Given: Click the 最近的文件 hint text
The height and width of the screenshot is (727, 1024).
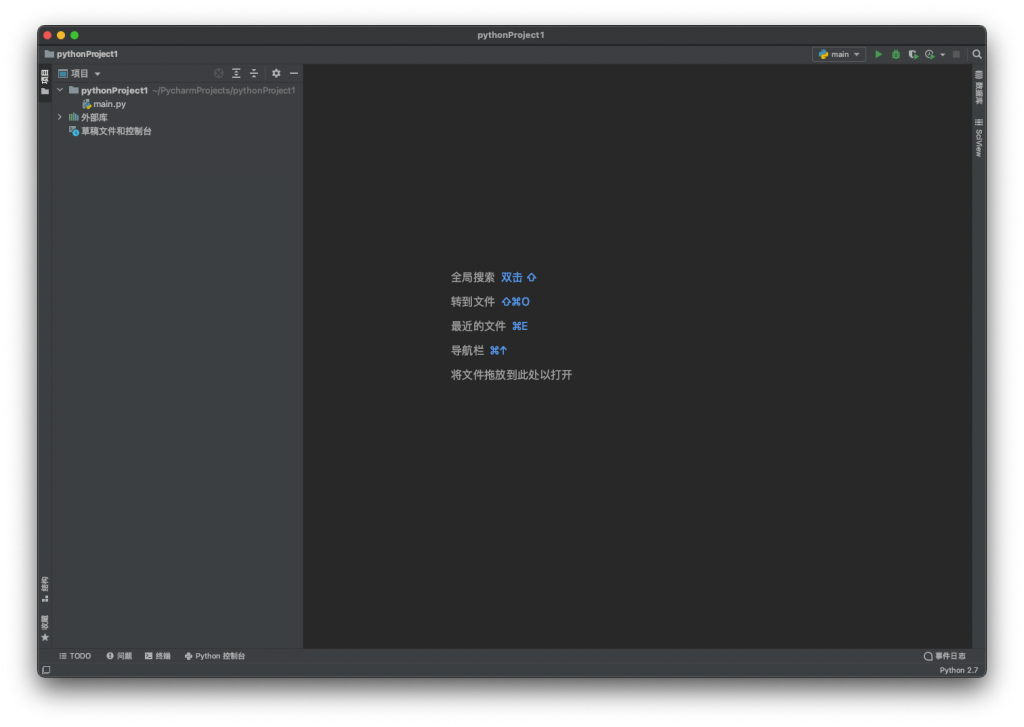Looking at the screenshot, I should tap(478, 326).
